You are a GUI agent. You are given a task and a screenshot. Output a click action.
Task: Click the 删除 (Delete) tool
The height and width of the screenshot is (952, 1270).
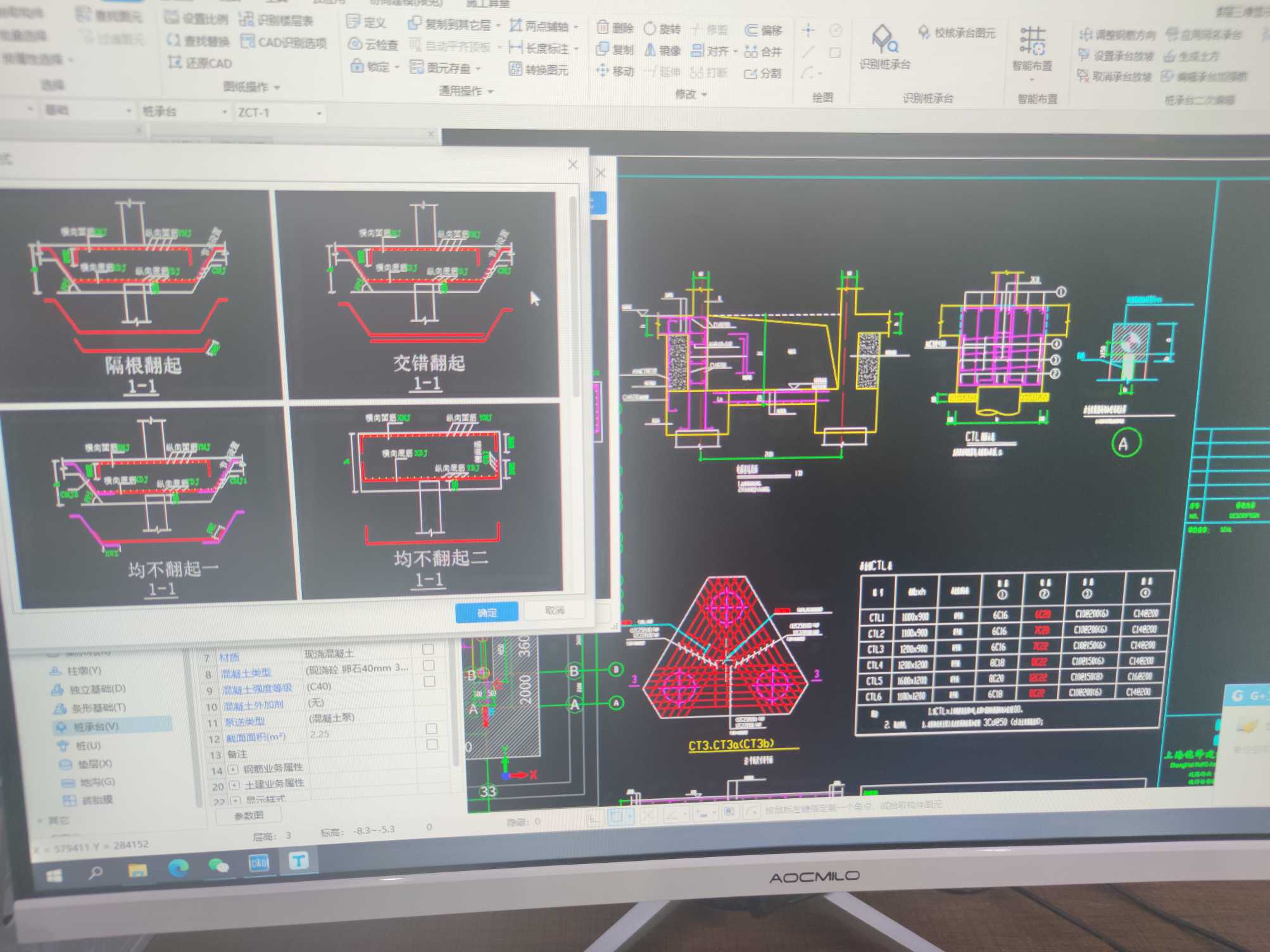pos(615,28)
